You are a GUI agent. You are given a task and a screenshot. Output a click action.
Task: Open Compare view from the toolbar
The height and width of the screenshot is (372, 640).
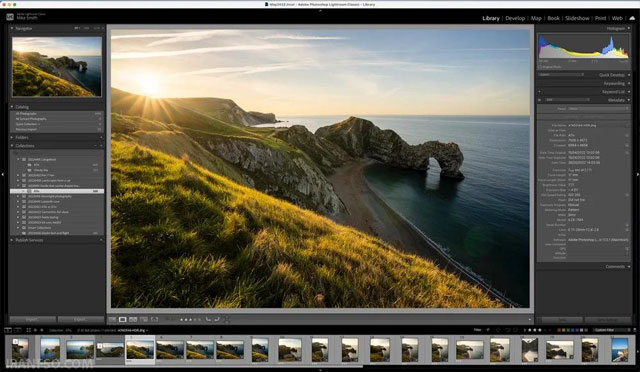click(x=133, y=319)
